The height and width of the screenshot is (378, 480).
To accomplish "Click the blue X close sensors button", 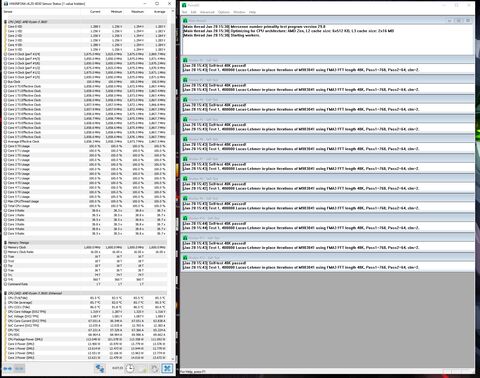I will pyautogui.click(x=167, y=368).
